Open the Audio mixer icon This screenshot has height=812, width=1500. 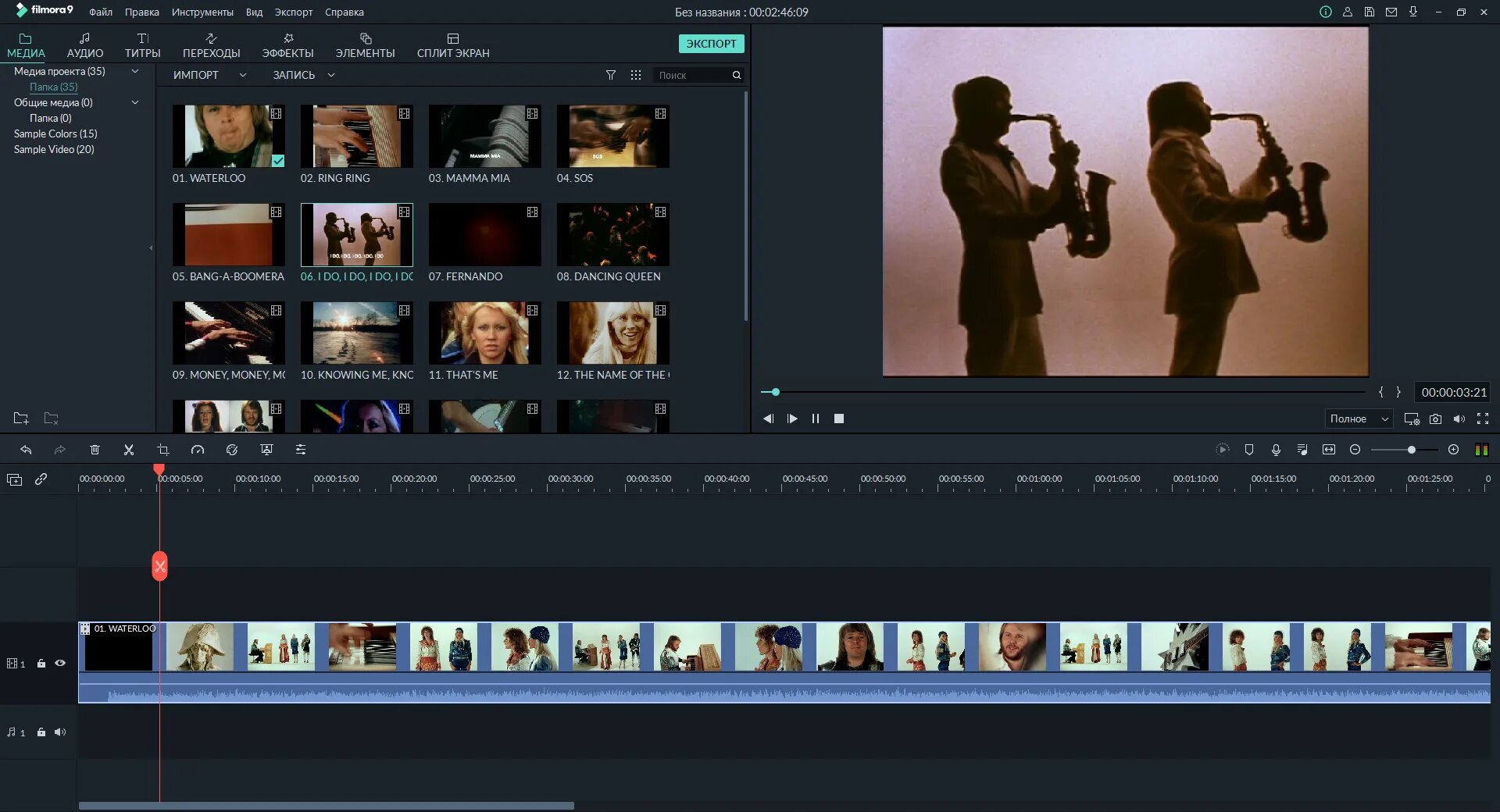pyautogui.click(x=1302, y=450)
